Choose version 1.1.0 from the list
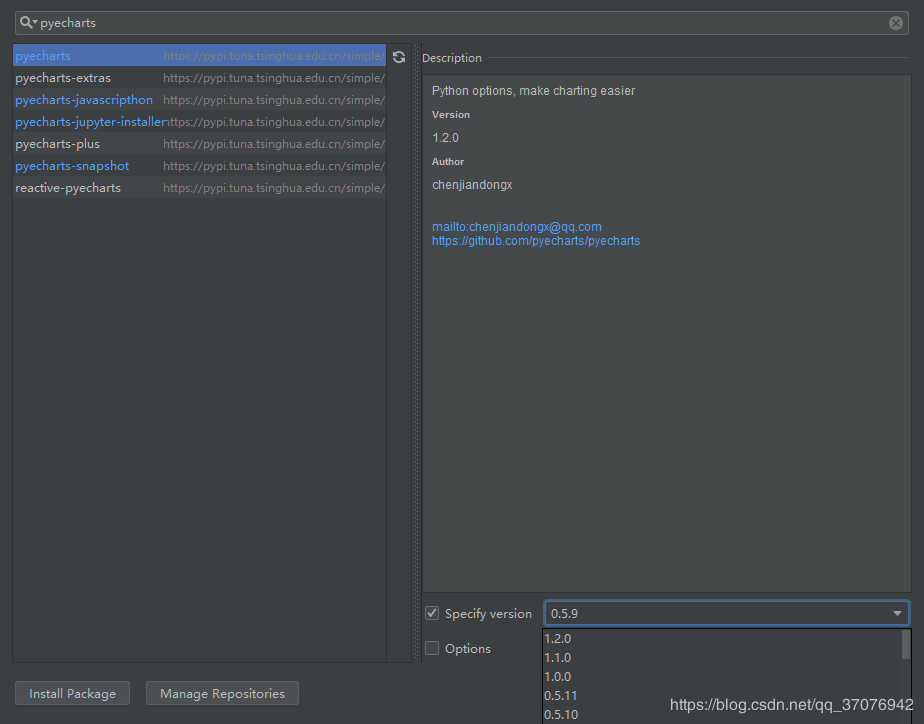 coord(722,657)
